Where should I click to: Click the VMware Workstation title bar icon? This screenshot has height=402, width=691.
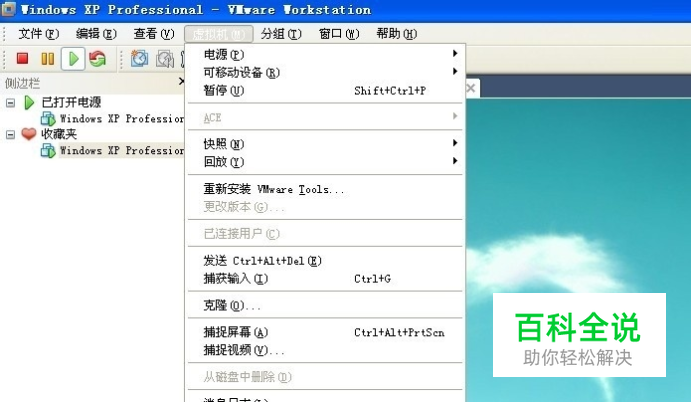tap(8, 10)
